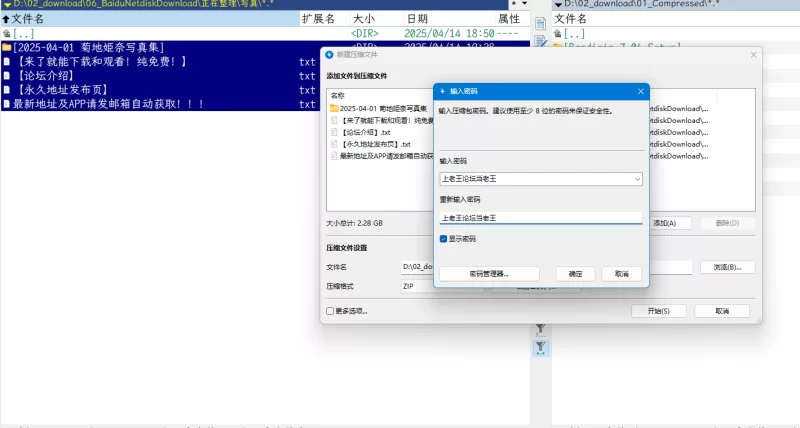Click the 重新输入密码 text field
The height and width of the screenshot is (428, 800).
[x=540, y=217]
